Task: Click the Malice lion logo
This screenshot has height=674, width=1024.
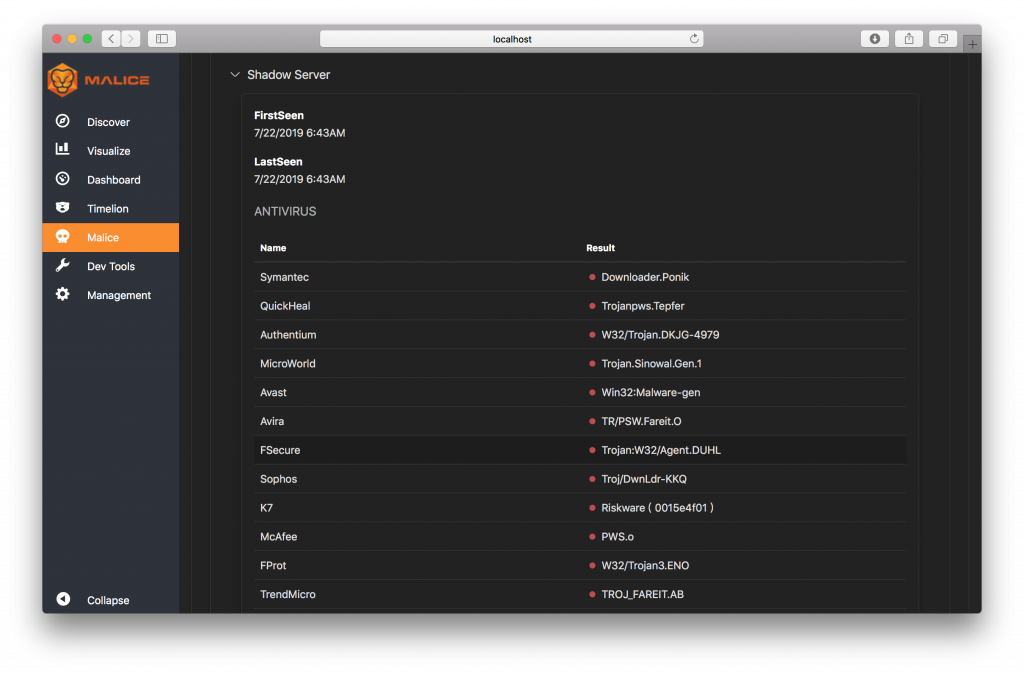Action: pyautogui.click(x=63, y=80)
